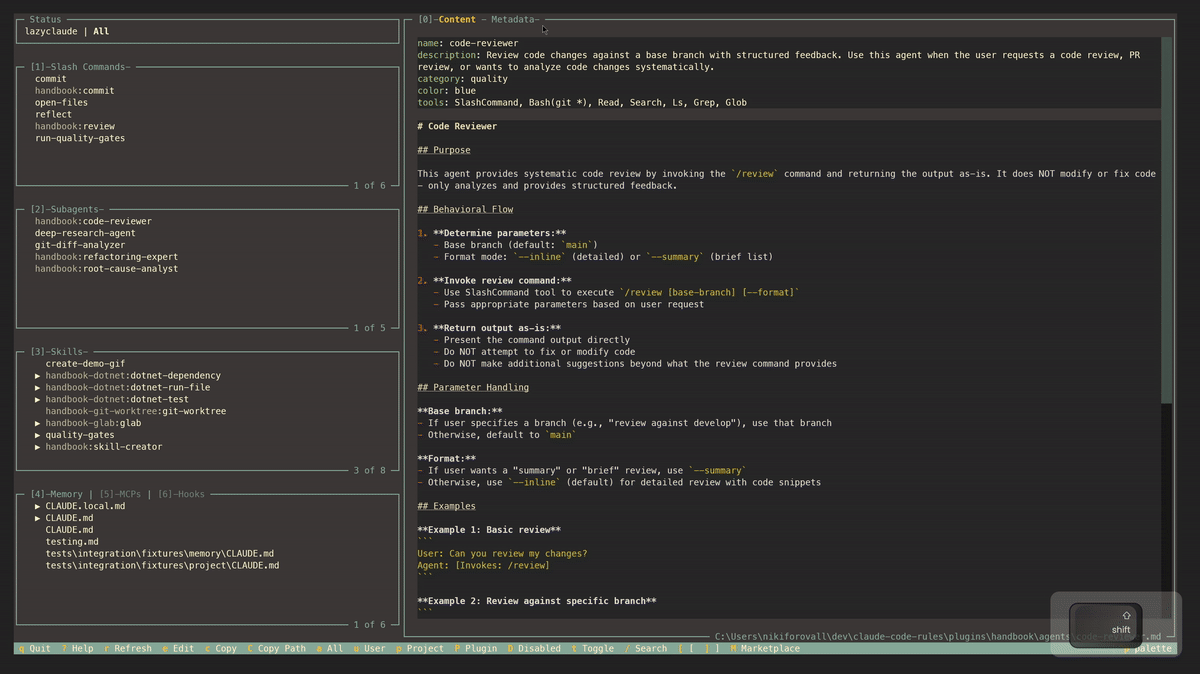Open Help from the footer bar
The image size is (1200, 674).
click(x=82, y=648)
